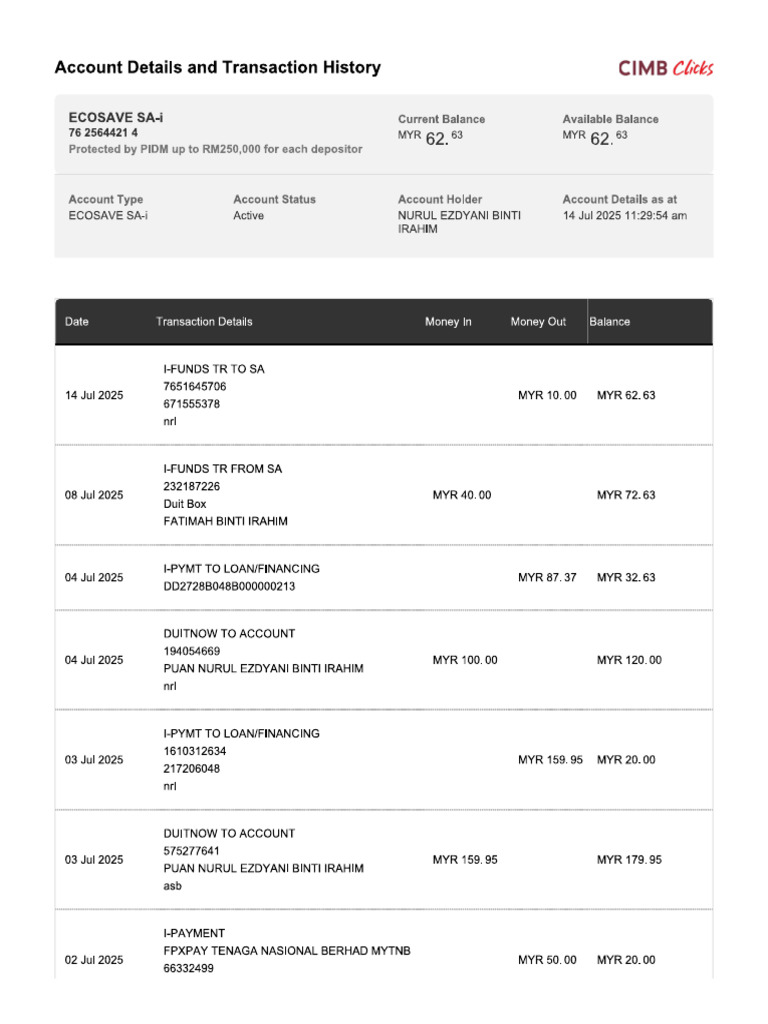
Task: Open the I-FUNDS TR FROM SA transaction
Action: pyautogui.click(x=223, y=469)
